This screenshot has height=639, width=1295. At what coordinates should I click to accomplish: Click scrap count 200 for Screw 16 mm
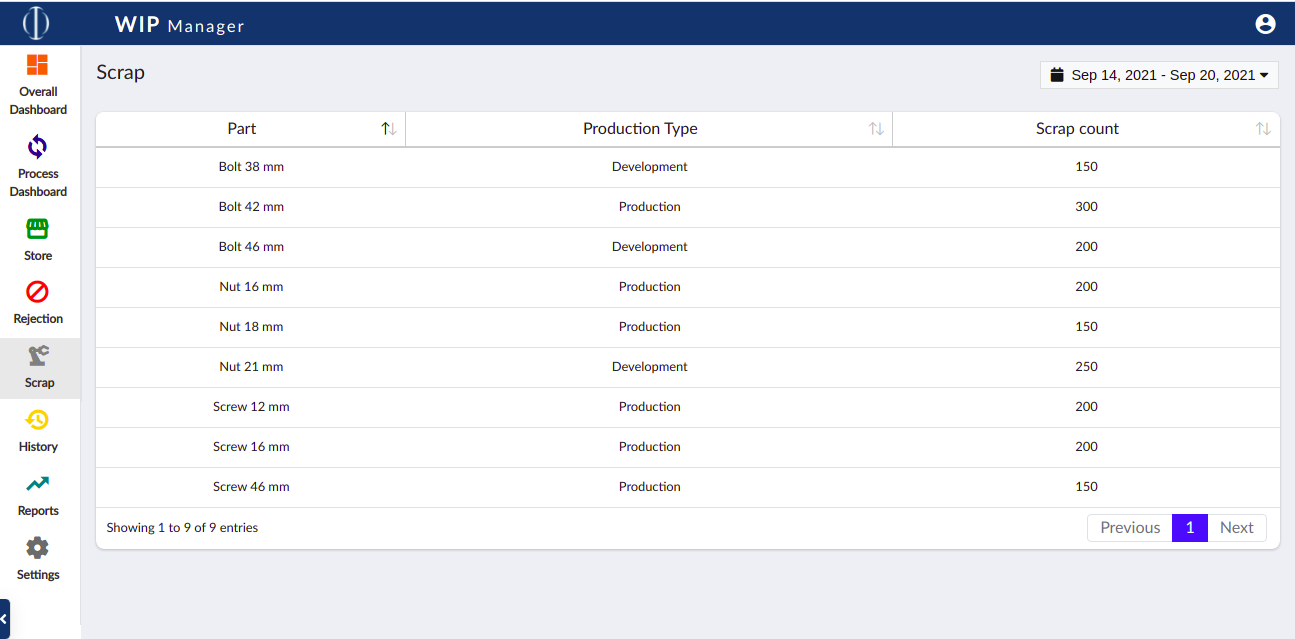[x=1086, y=447]
